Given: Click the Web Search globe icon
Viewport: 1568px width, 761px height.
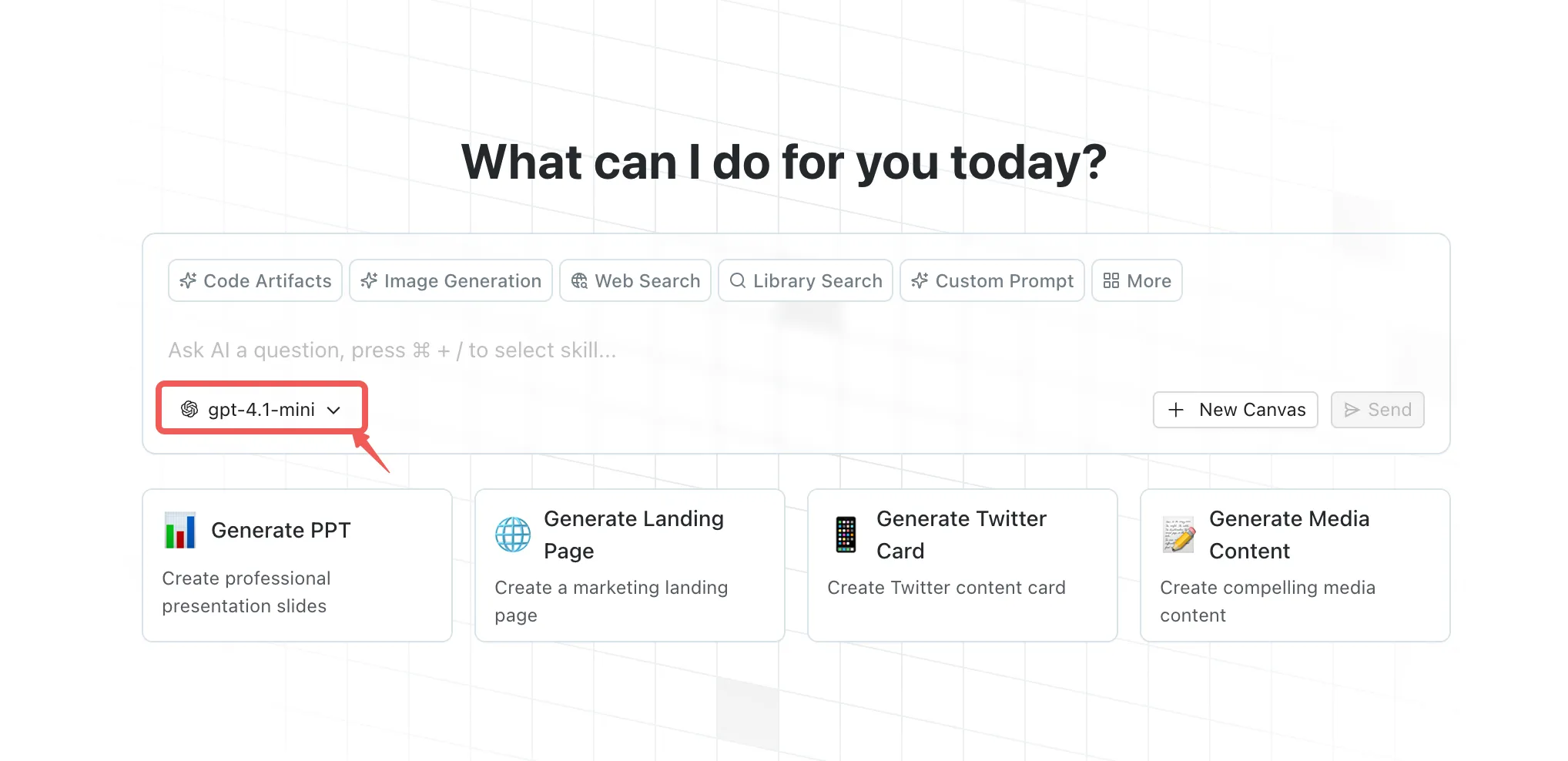Looking at the screenshot, I should [579, 281].
